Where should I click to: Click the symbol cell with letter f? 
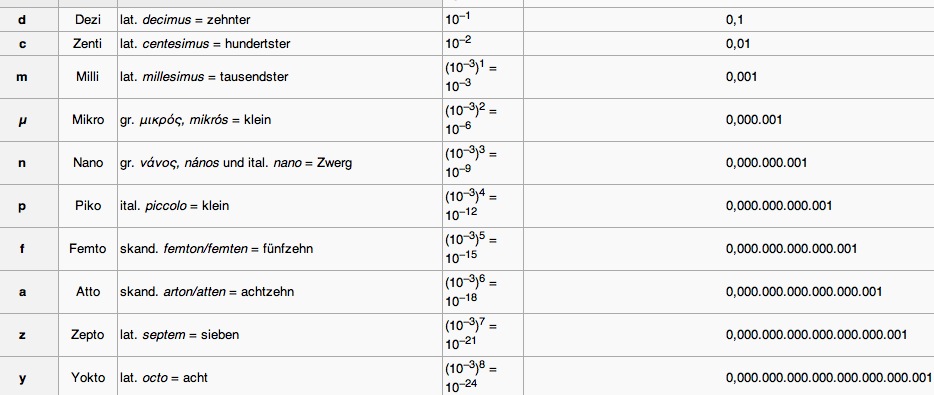pos(22,248)
